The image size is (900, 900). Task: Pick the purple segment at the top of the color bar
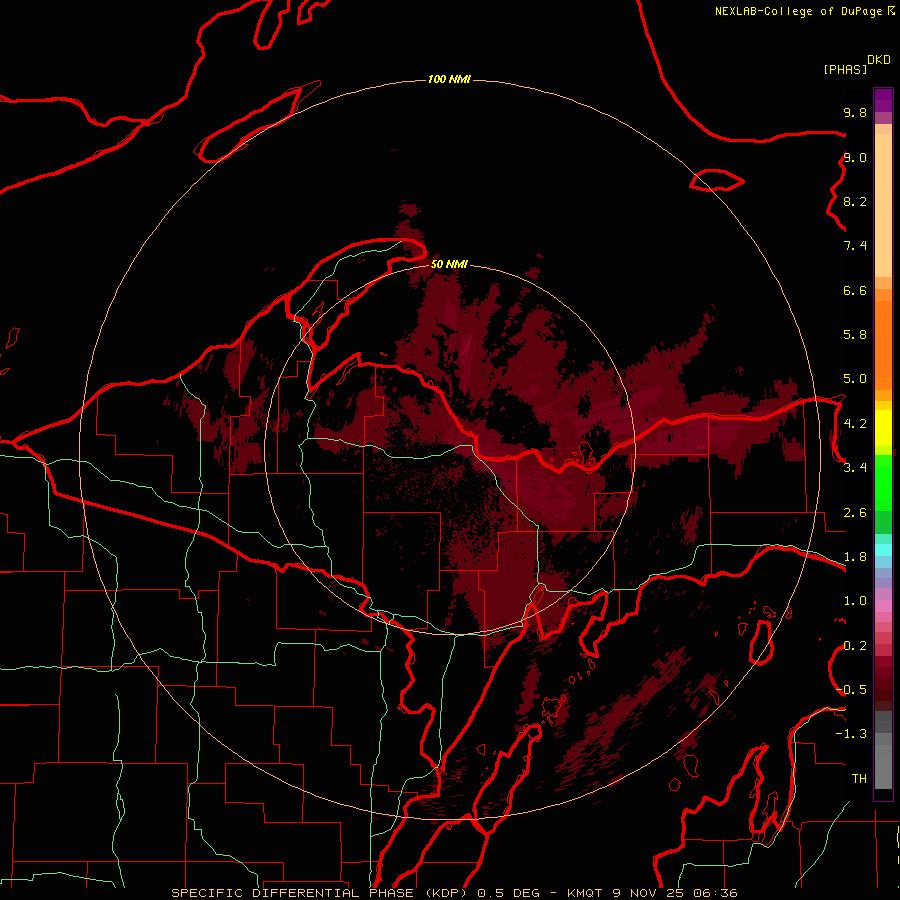click(x=883, y=100)
